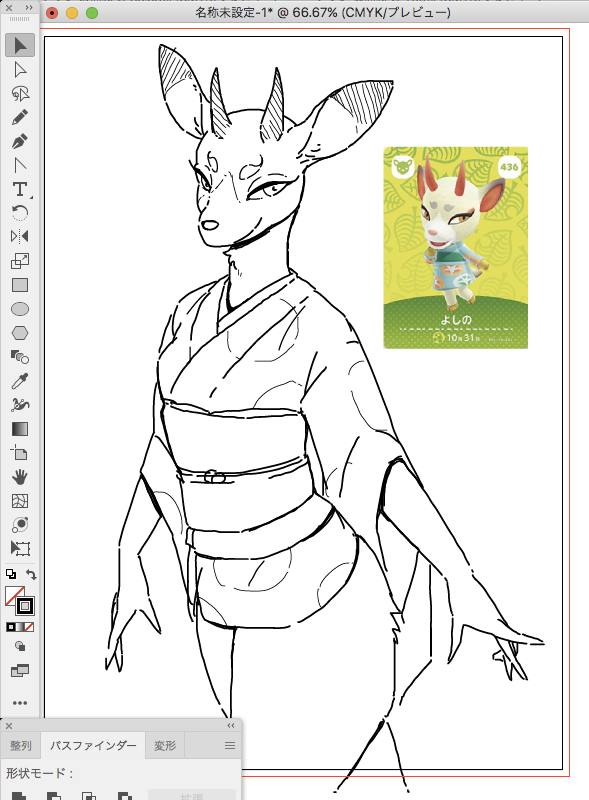Select the Mesh tool

click(20, 501)
